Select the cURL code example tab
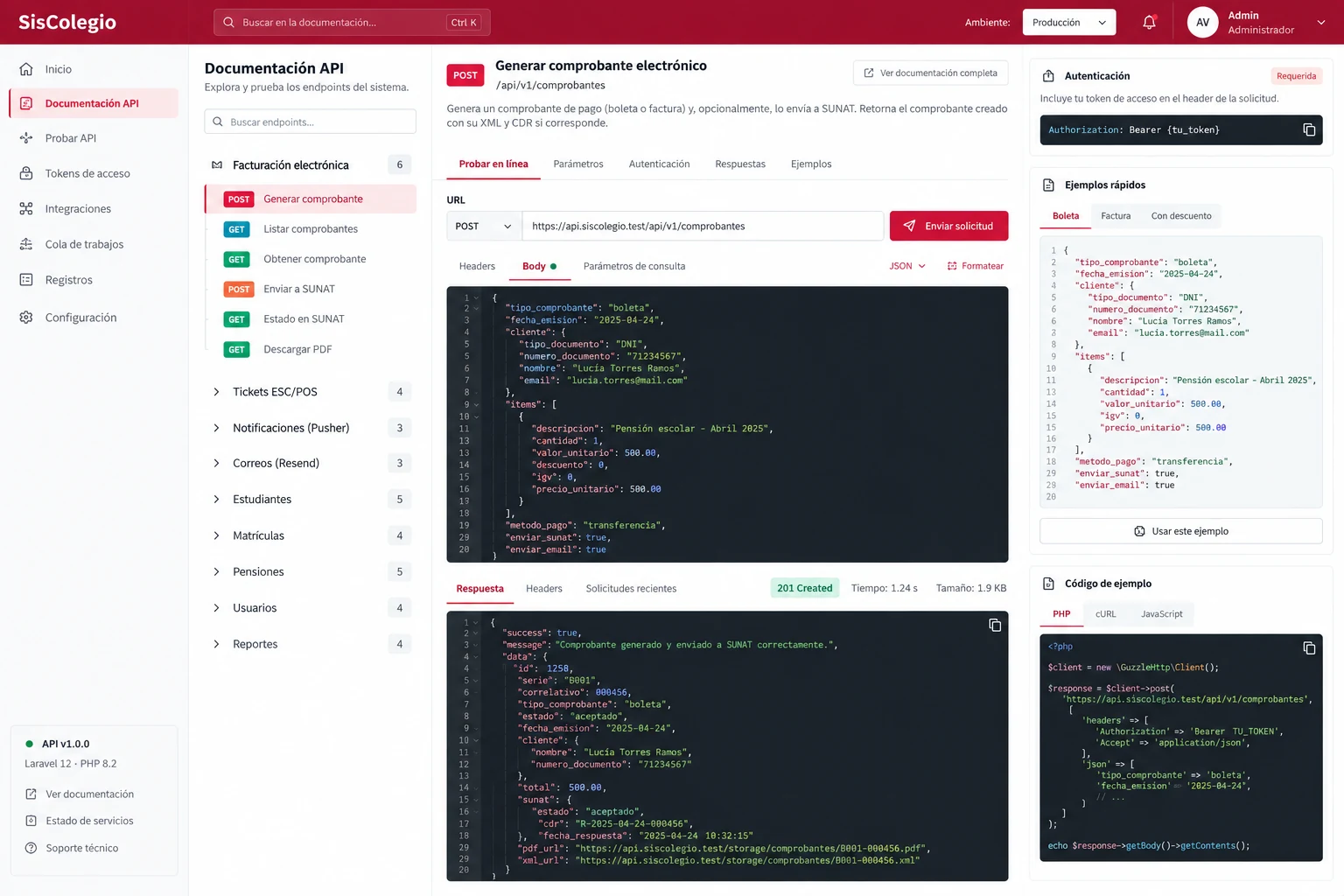This screenshot has width=1344, height=896. [1106, 614]
